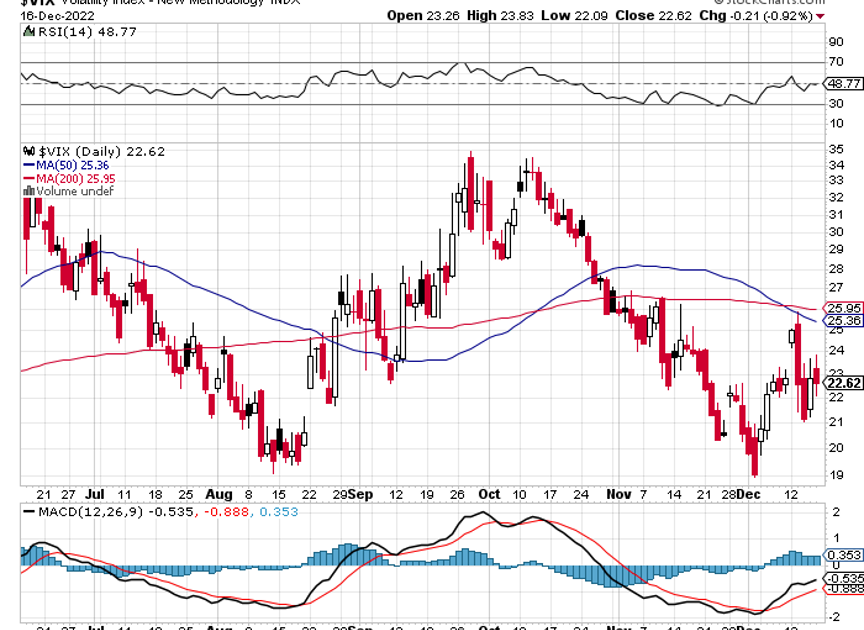Click the red down arrow after Chg percentage

(x=819, y=16)
